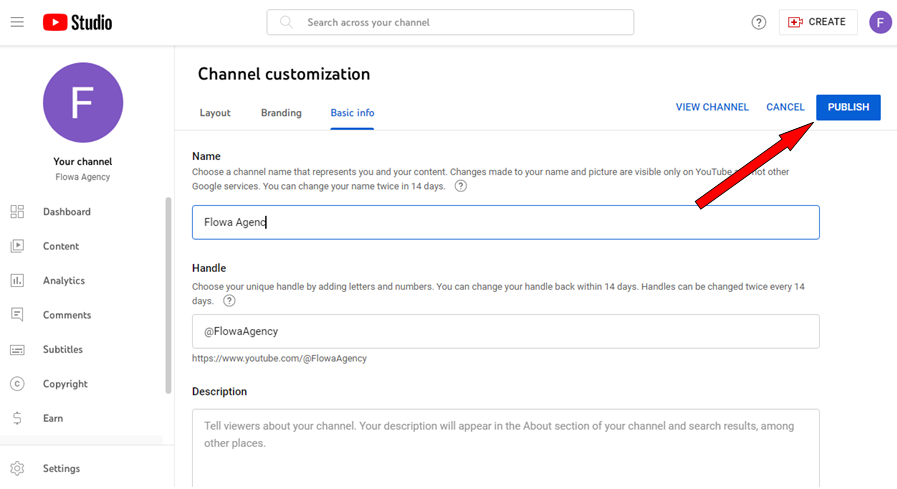
Task: Open Comments section label
Action: [67, 315]
